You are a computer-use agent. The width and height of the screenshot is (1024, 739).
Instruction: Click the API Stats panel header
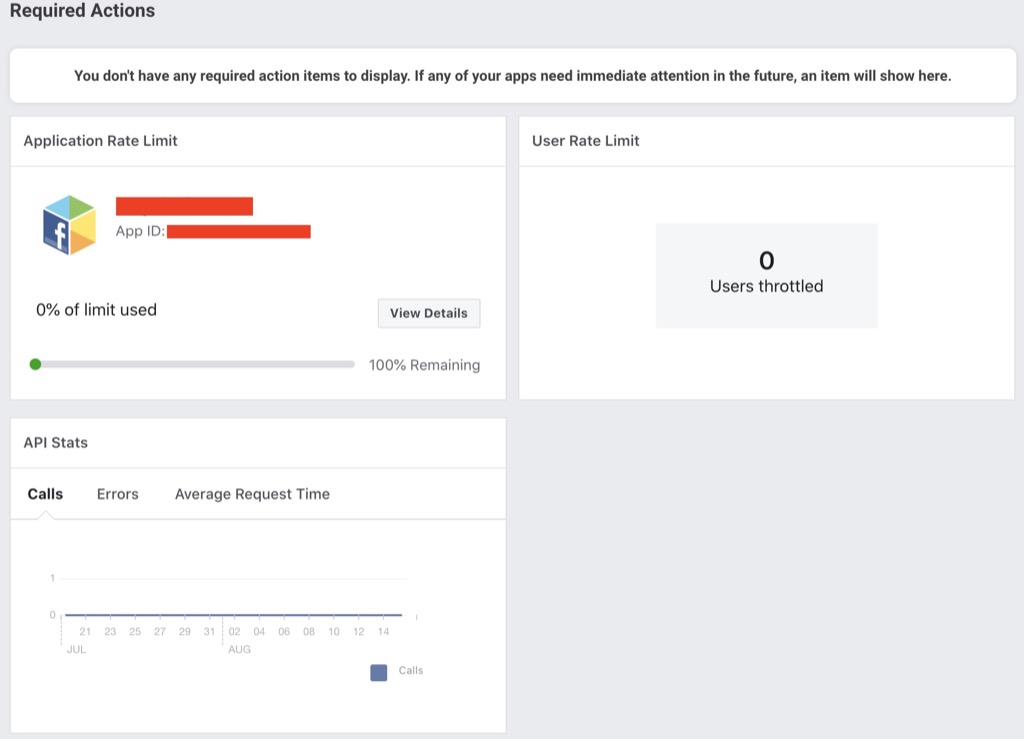(57, 442)
